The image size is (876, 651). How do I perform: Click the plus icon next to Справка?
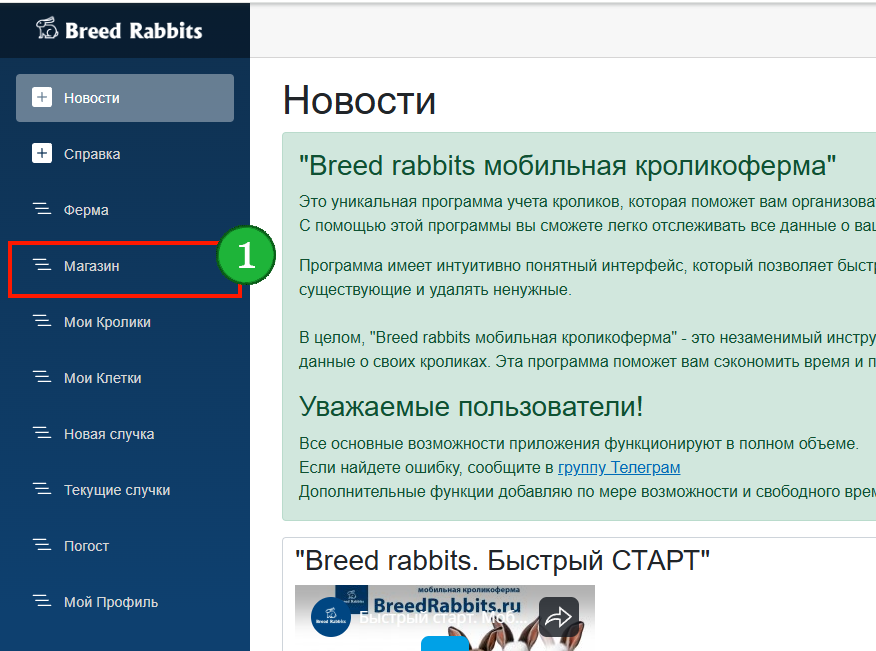pos(42,154)
